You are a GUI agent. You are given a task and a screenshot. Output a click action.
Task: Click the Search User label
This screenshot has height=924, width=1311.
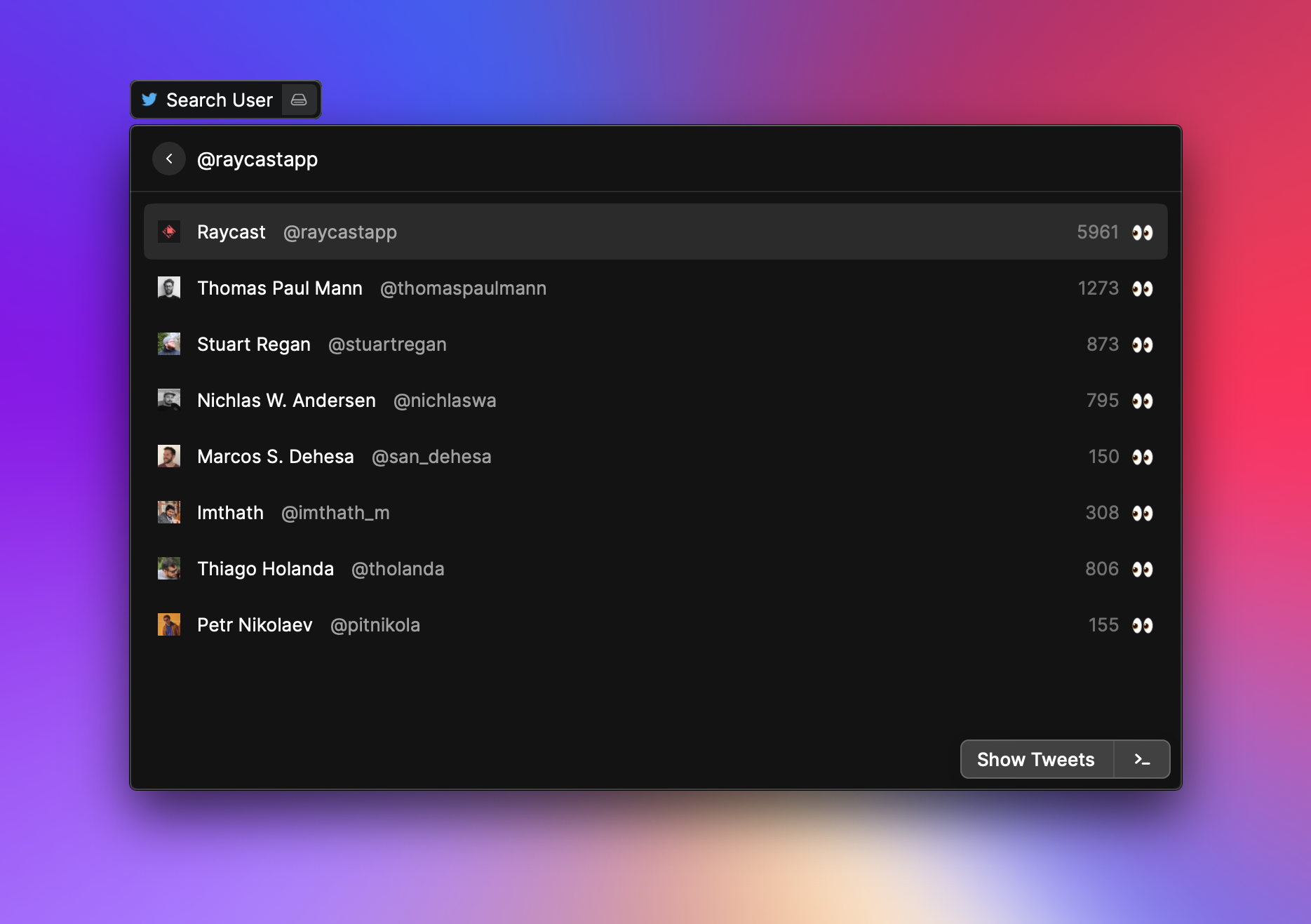[x=220, y=100]
